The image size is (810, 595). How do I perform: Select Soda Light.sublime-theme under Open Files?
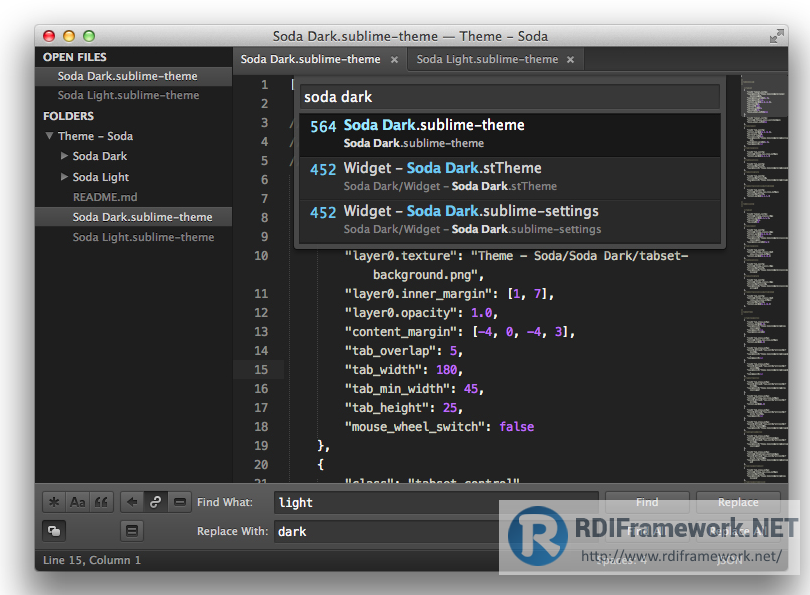point(133,95)
